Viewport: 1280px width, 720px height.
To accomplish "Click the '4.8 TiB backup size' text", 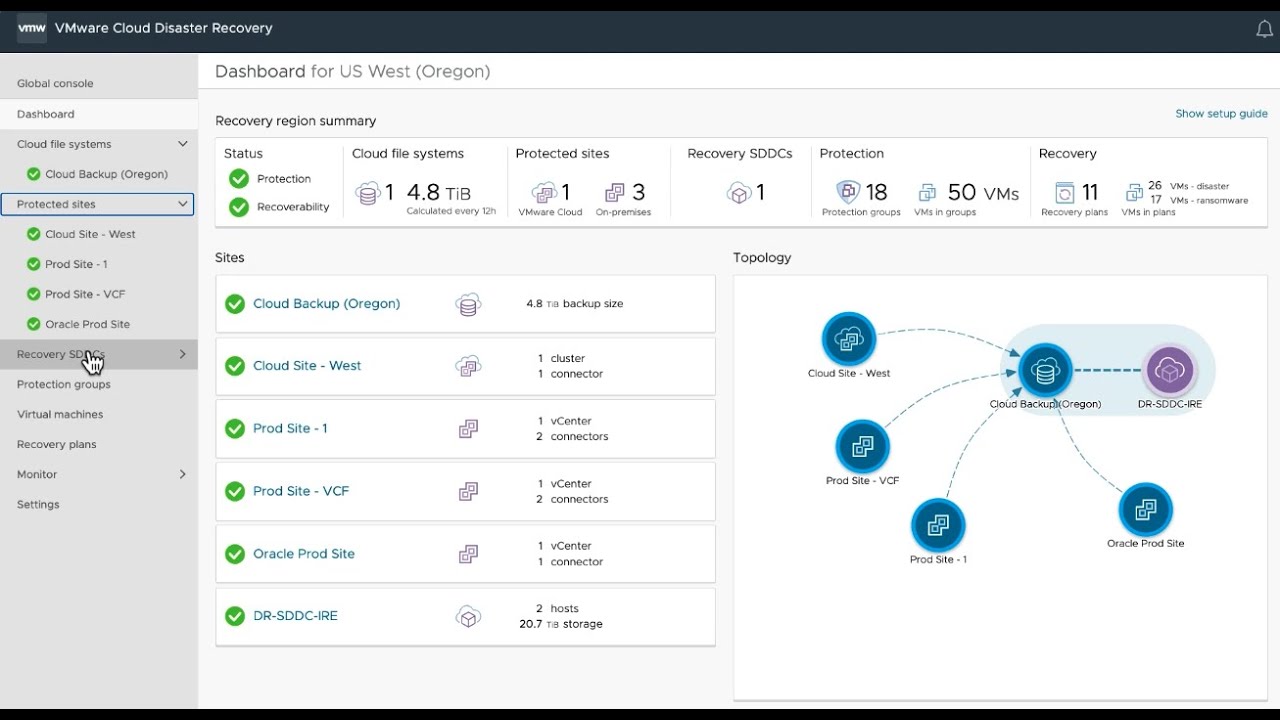I will pyautogui.click(x=574, y=304).
